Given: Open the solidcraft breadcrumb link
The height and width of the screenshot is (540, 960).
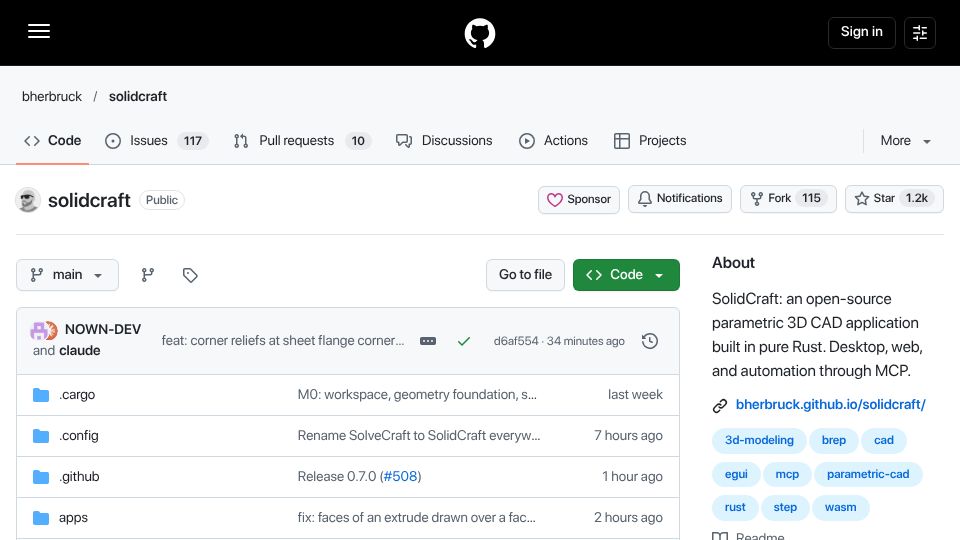Looking at the screenshot, I should (x=138, y=96).
